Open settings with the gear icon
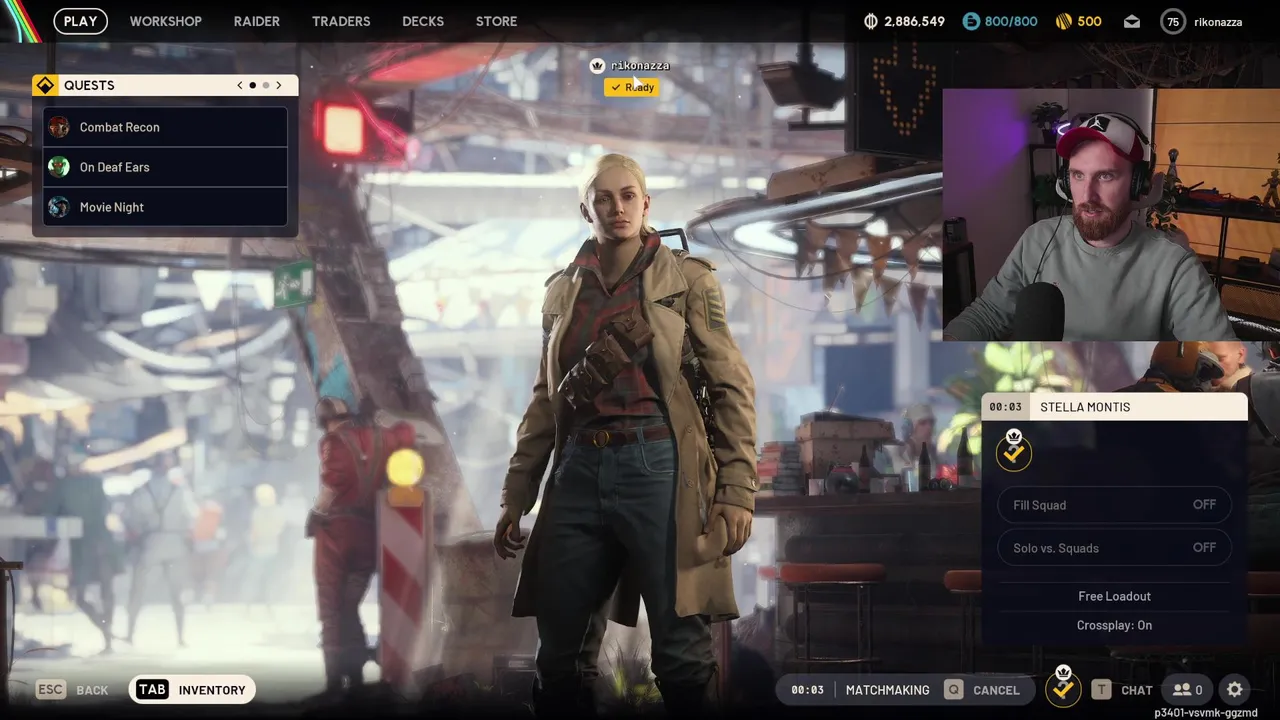The width and height of the screenshot is (1280, 720). click(1235, 690)
